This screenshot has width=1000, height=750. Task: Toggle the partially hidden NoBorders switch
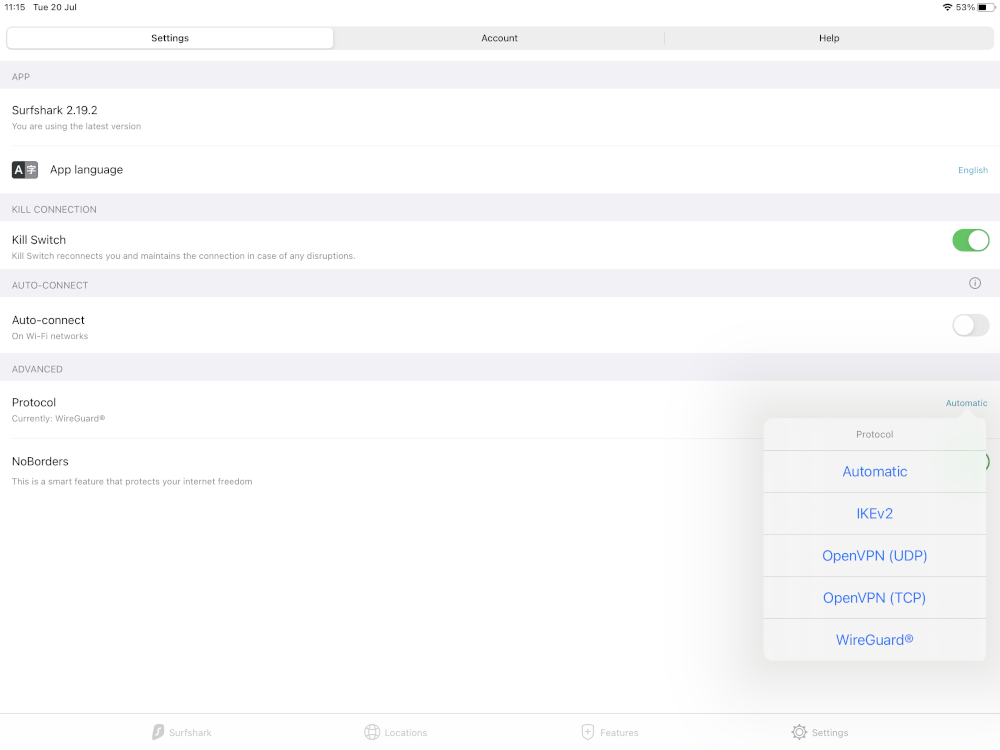click(x=988, y=461)
